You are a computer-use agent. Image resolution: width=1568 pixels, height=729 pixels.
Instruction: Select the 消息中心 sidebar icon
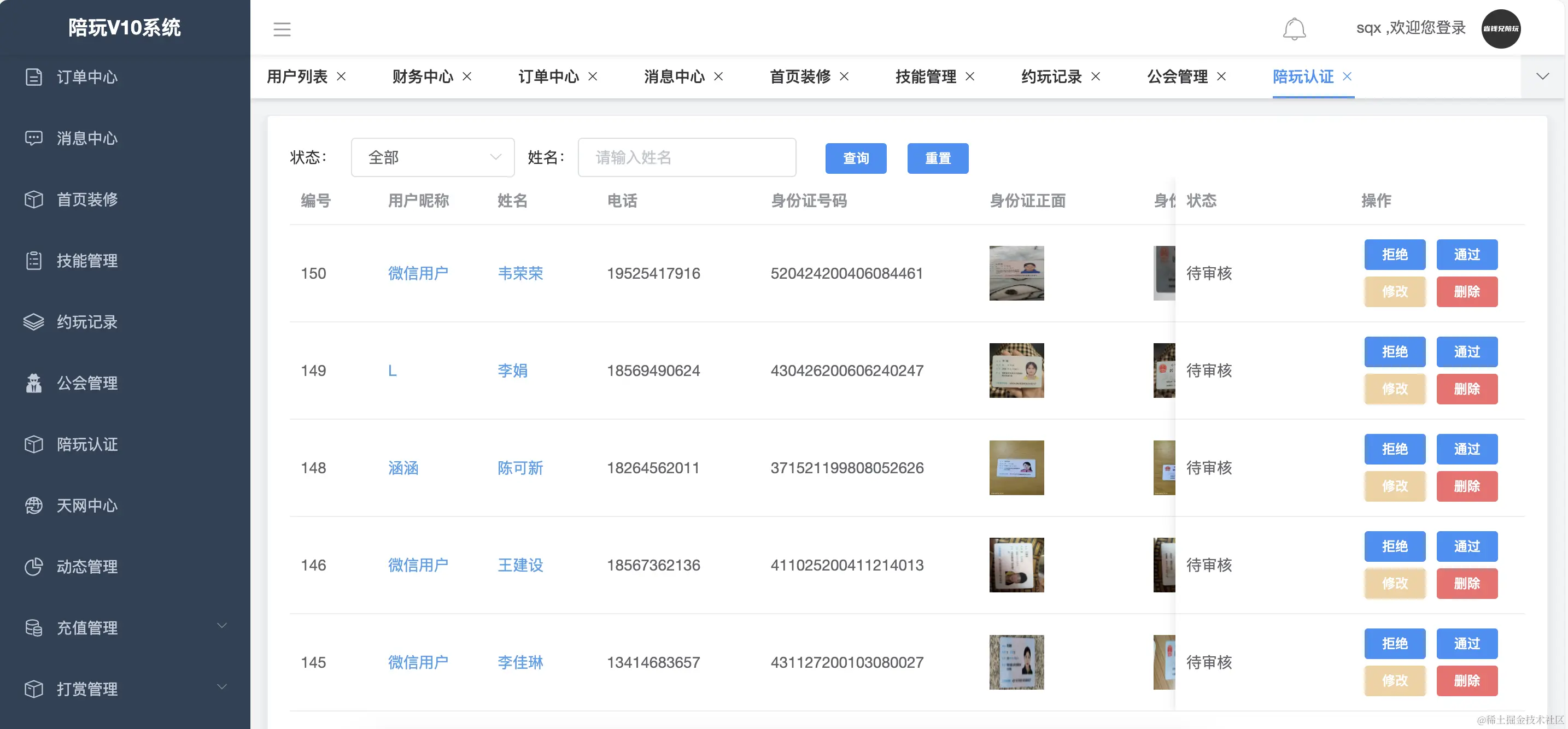click(34, 138)
